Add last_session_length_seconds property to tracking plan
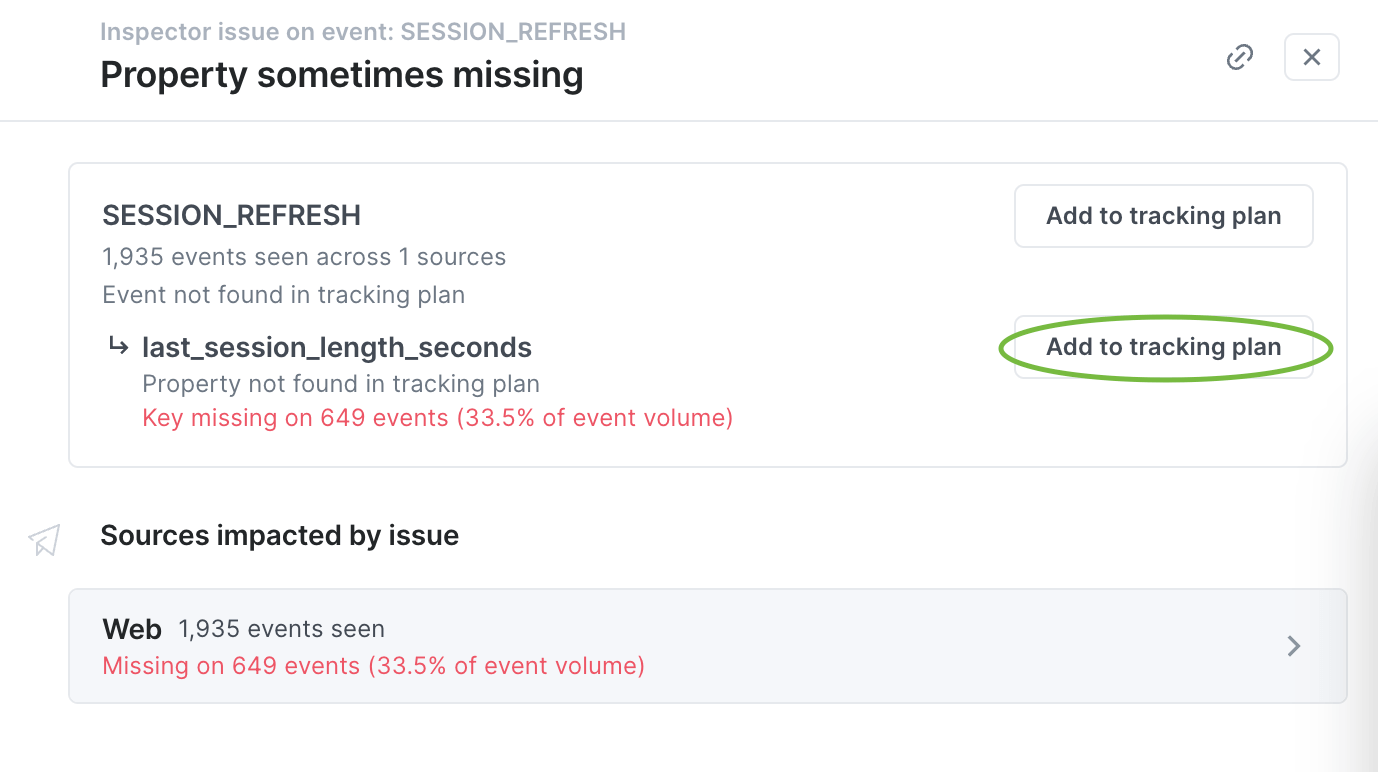This screenshot has width=1378, height=772. tap(1163, 347)
